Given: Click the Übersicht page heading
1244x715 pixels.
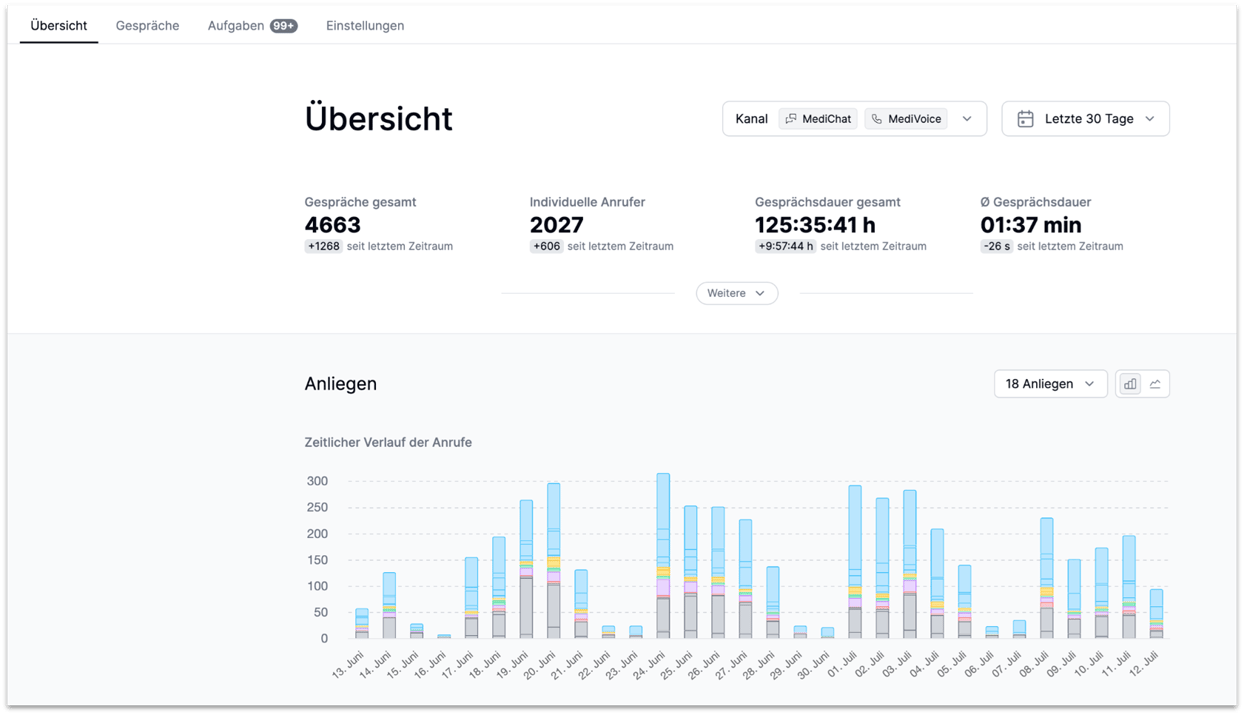Looking at the screenshot, I should [379, 119].
